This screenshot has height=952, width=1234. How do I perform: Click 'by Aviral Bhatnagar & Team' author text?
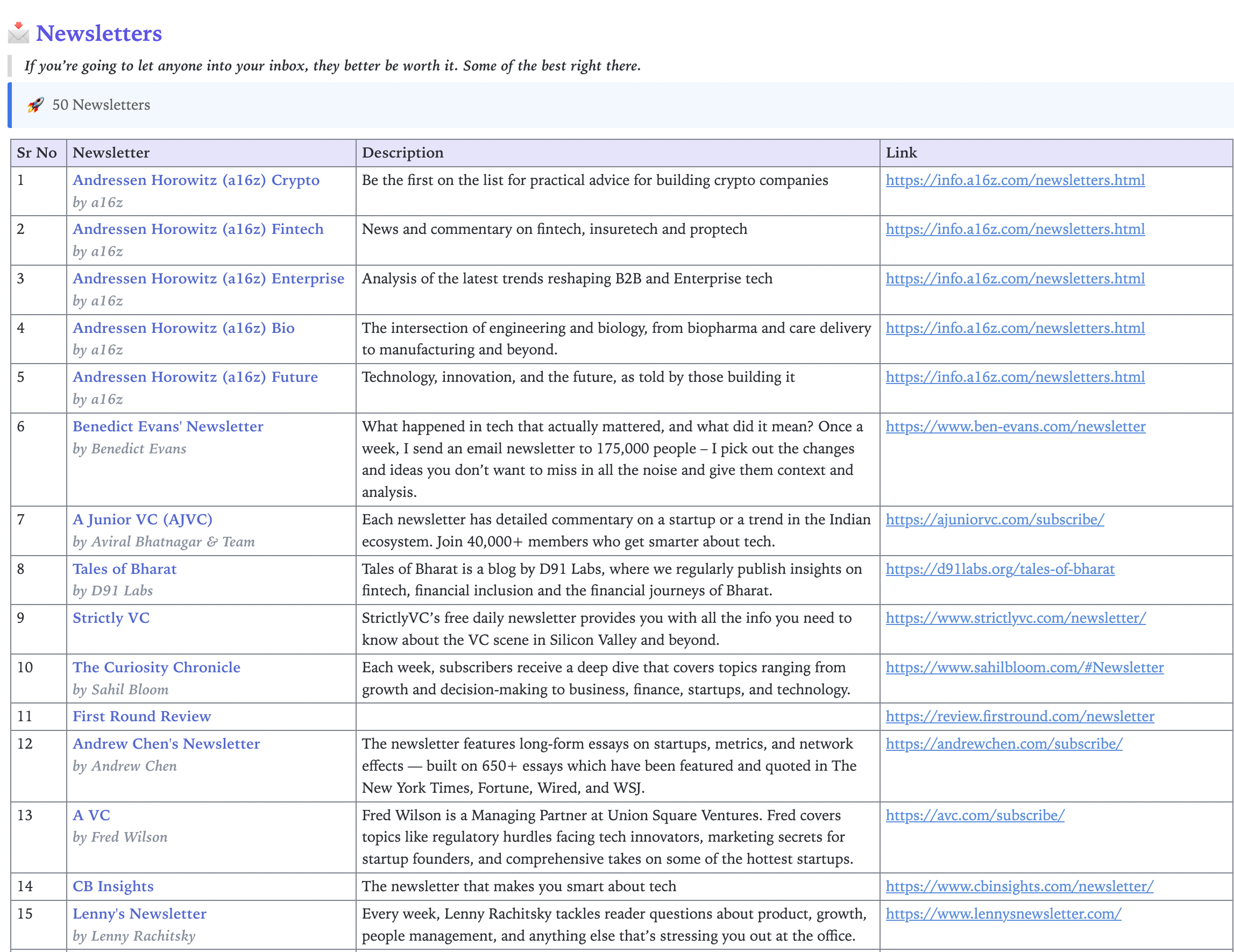pyautogui.click(x=164, y=542)
